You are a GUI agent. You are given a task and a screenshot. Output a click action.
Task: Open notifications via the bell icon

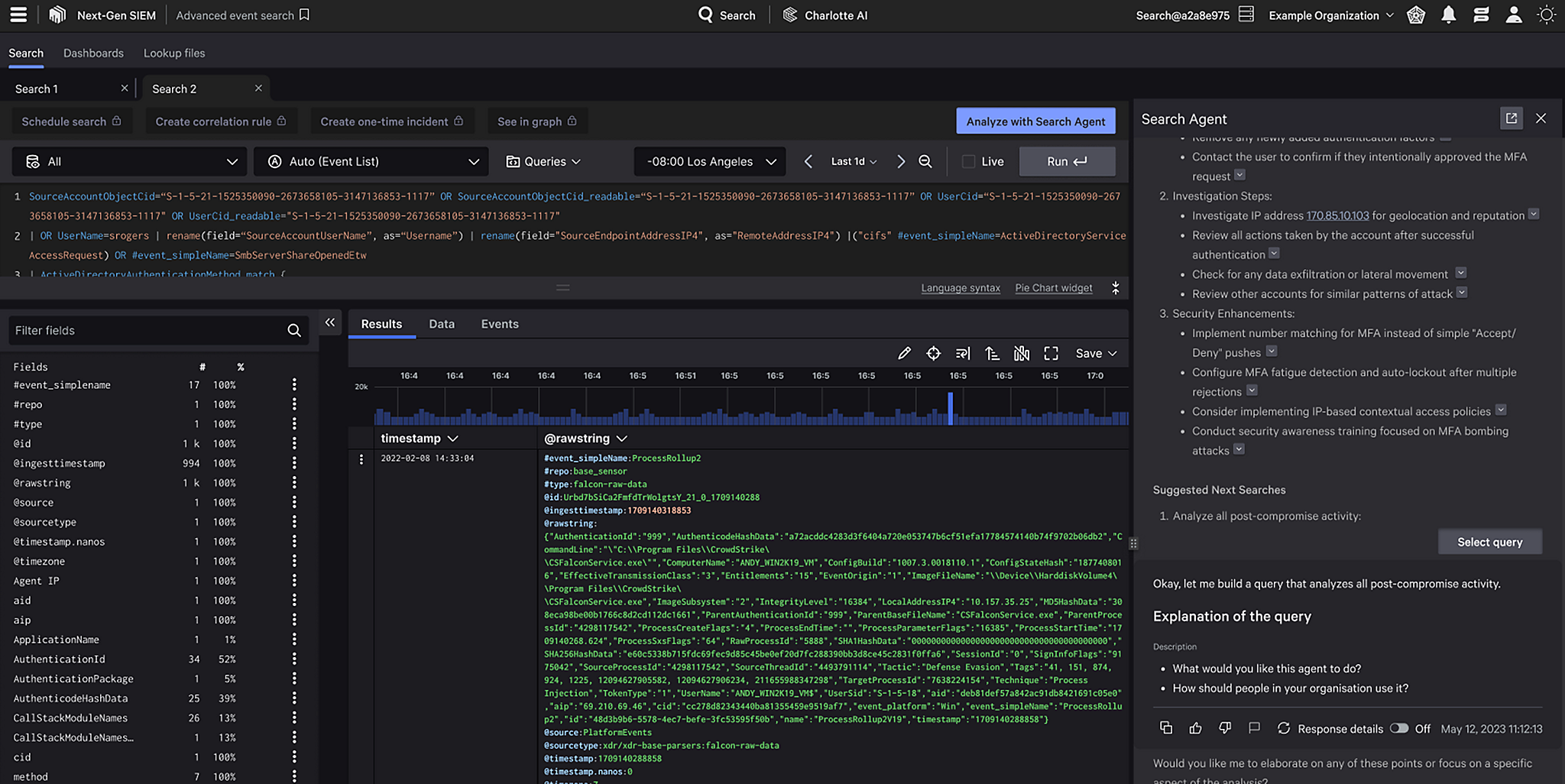pyautogui.click(x=1449, y=15)
